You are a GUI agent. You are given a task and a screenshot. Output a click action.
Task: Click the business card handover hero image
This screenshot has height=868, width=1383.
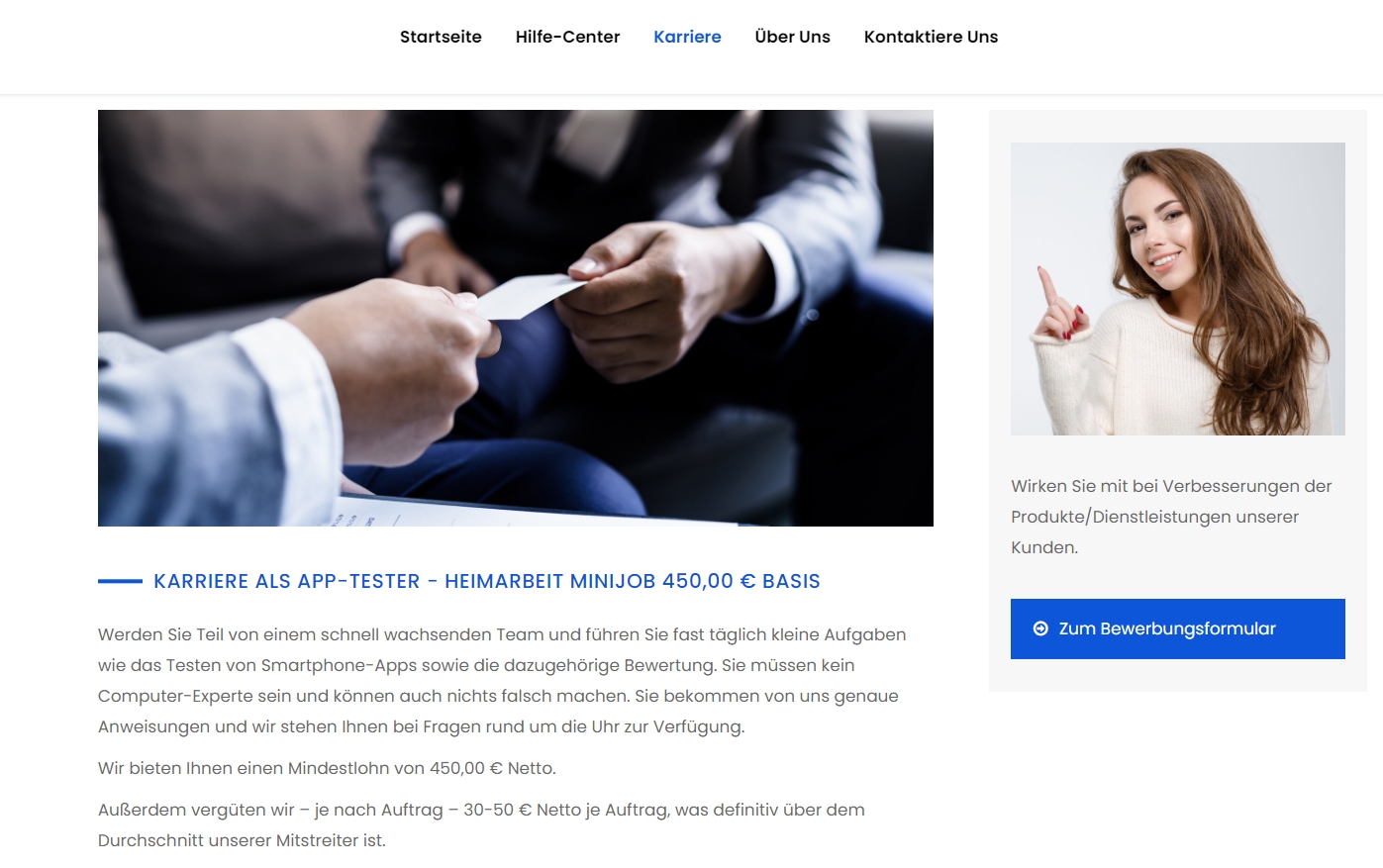coord(516,318)
